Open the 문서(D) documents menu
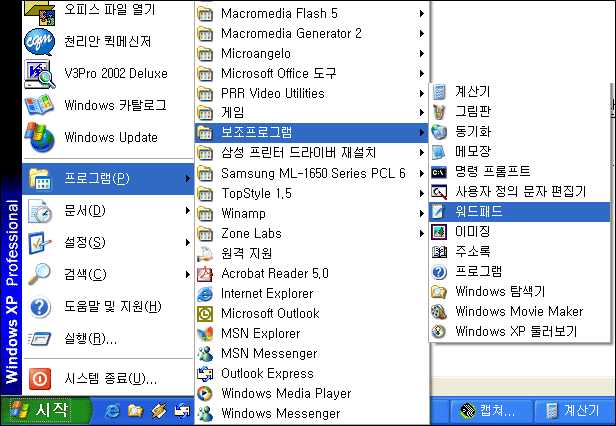The height and width of the screenshot is (426, 616). pos(108,211)
